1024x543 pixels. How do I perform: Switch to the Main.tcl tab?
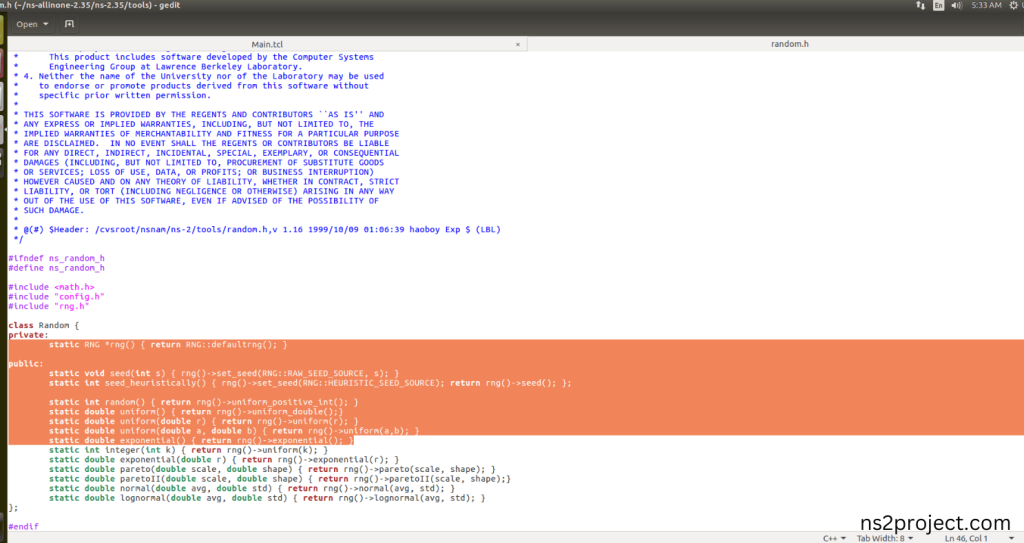click(x=267, y=44)
